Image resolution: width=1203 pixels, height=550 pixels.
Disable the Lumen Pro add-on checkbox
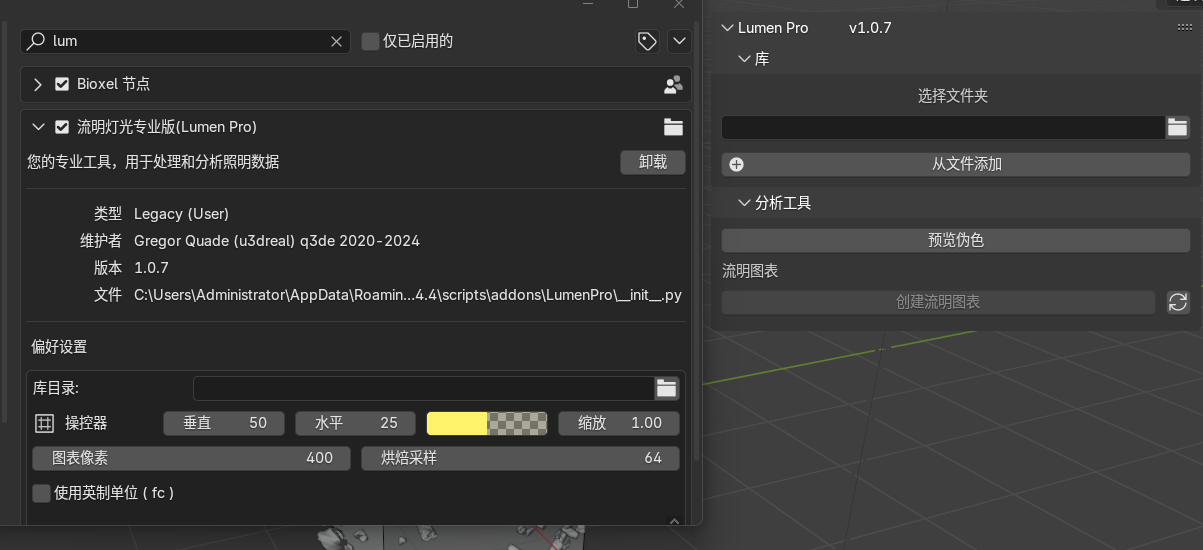click(x=62, y=127)
